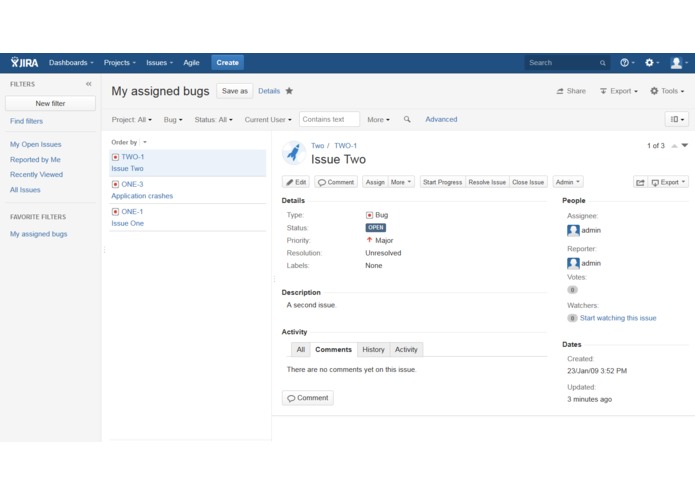Open Recently Viewed filter

pos(36,175)
